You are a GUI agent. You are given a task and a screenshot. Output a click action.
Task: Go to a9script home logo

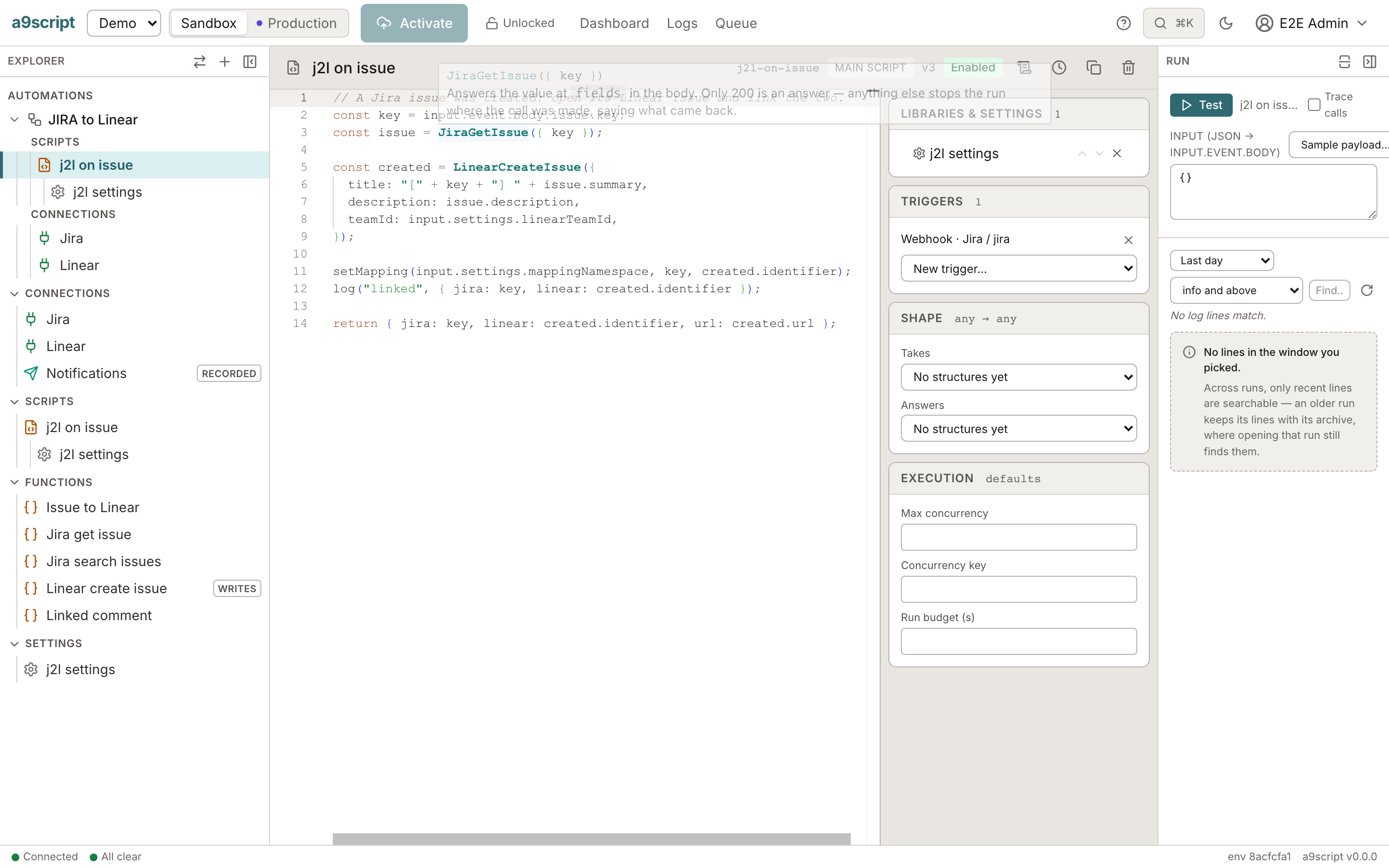[x=43, y=23]
